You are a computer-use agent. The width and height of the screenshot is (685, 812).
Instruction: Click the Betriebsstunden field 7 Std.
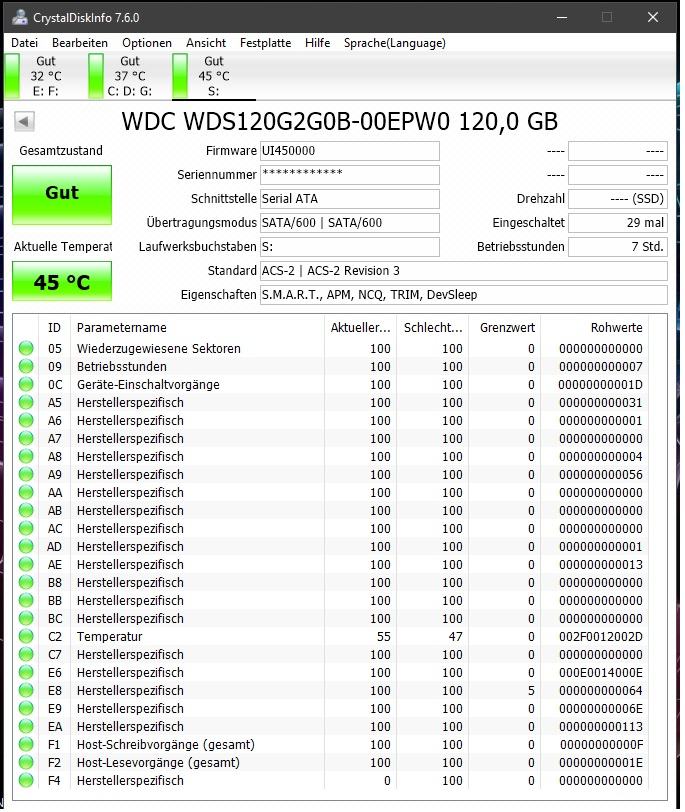618,246
